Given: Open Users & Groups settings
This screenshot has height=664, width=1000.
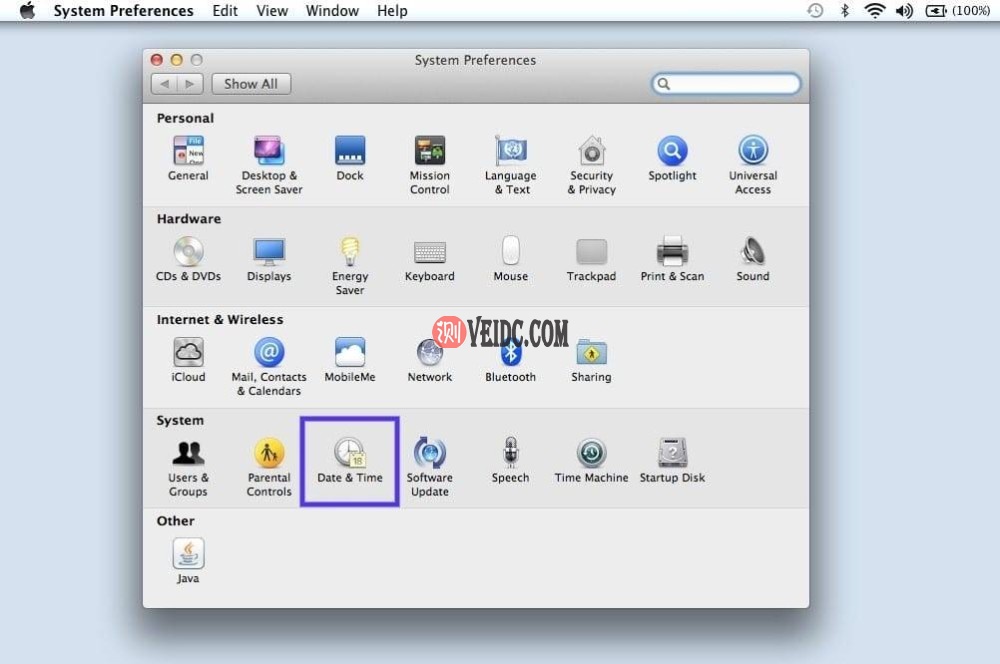Looking at the screenshot, I should [188, 455].
